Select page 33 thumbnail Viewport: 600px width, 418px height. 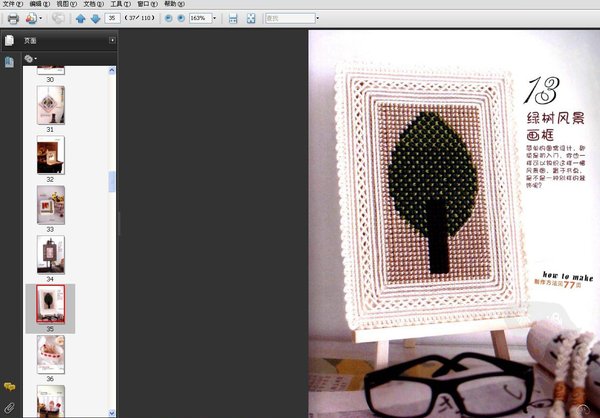coord(51,205)
